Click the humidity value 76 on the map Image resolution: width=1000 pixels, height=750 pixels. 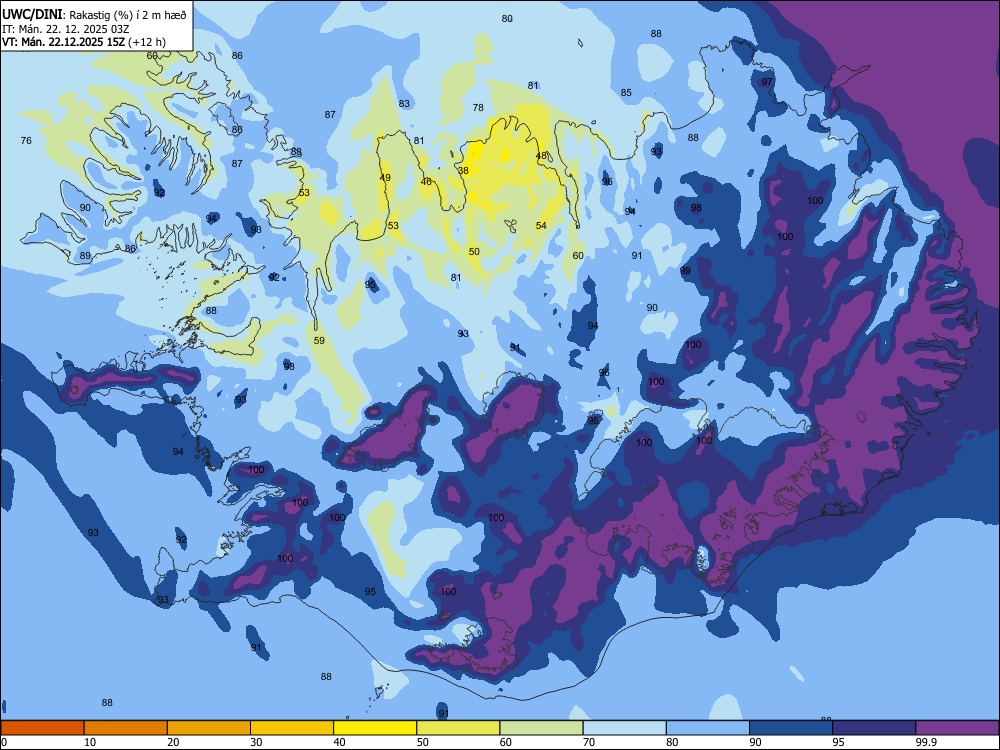point(26,140)
